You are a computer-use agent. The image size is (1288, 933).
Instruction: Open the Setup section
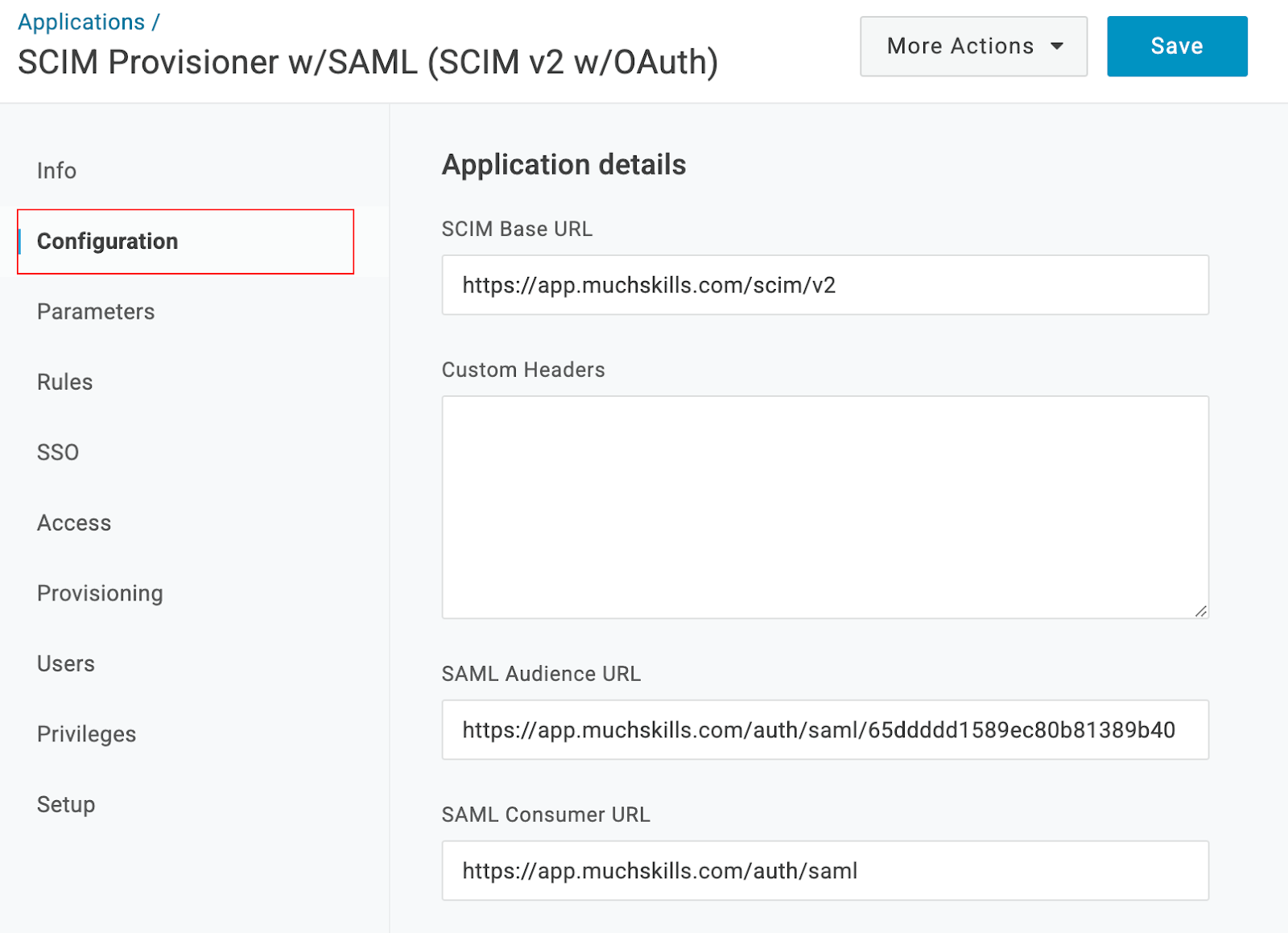click(66, 804)
